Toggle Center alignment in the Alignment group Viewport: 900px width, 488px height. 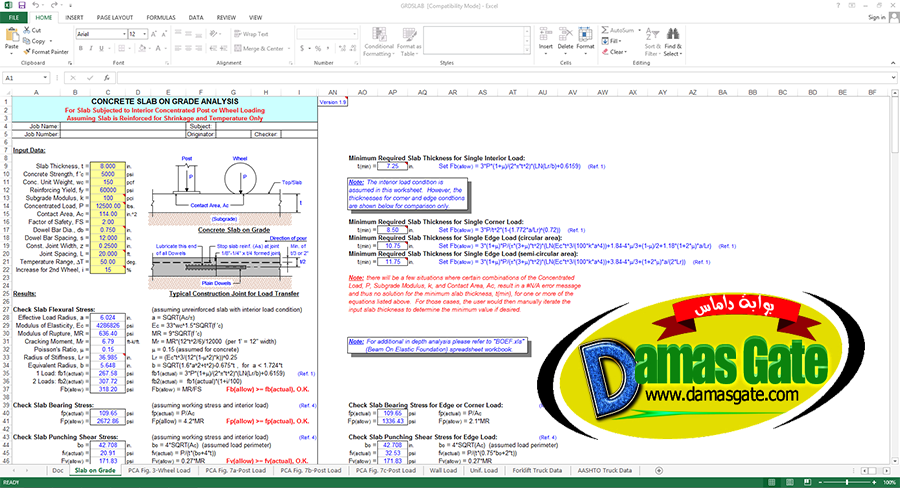(x=188, y=49)
